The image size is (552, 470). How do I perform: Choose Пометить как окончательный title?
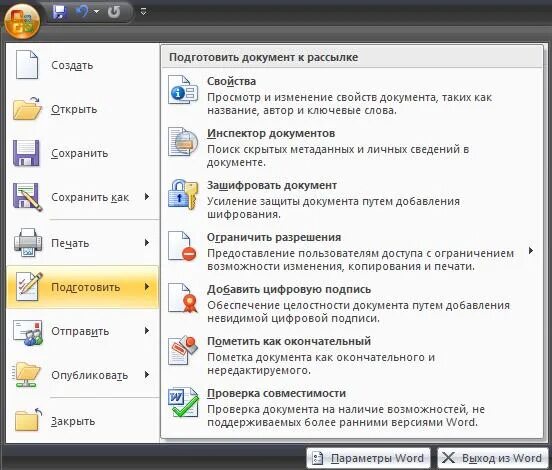(x=289, y=341)
